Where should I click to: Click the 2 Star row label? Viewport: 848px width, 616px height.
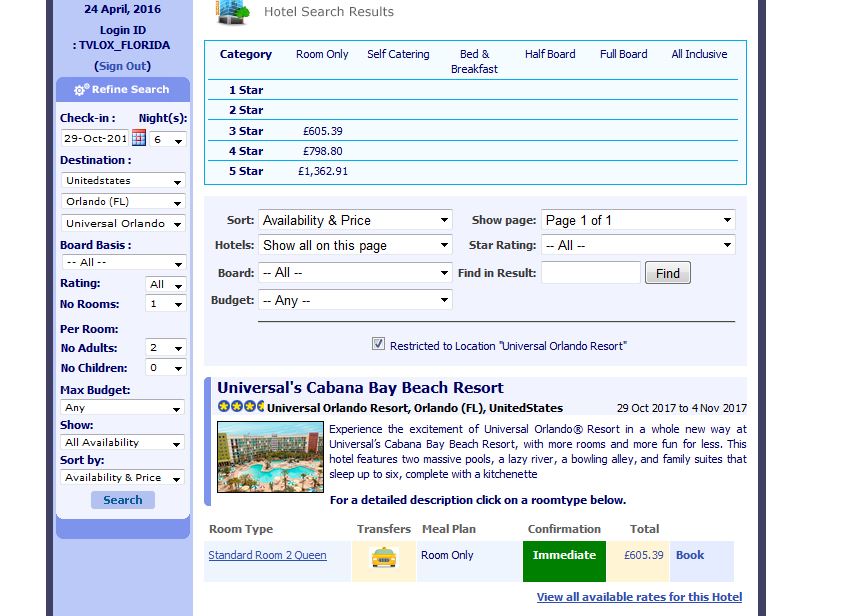(246, 110)
